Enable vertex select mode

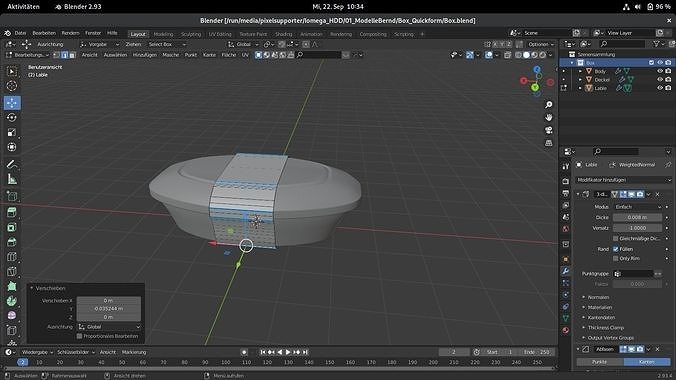57,55
